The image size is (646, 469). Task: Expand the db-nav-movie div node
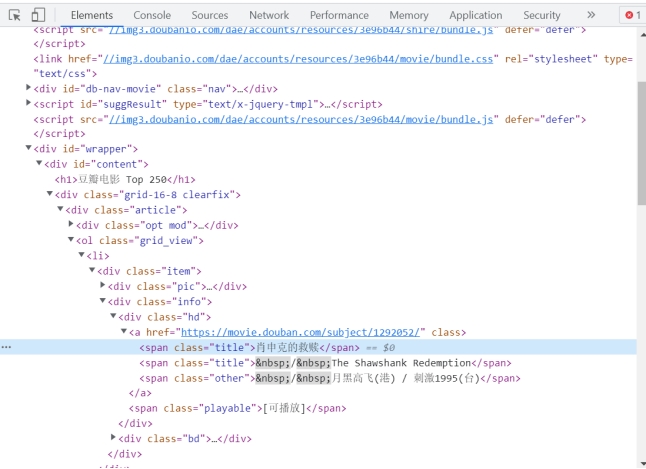[x=28, y=87]
